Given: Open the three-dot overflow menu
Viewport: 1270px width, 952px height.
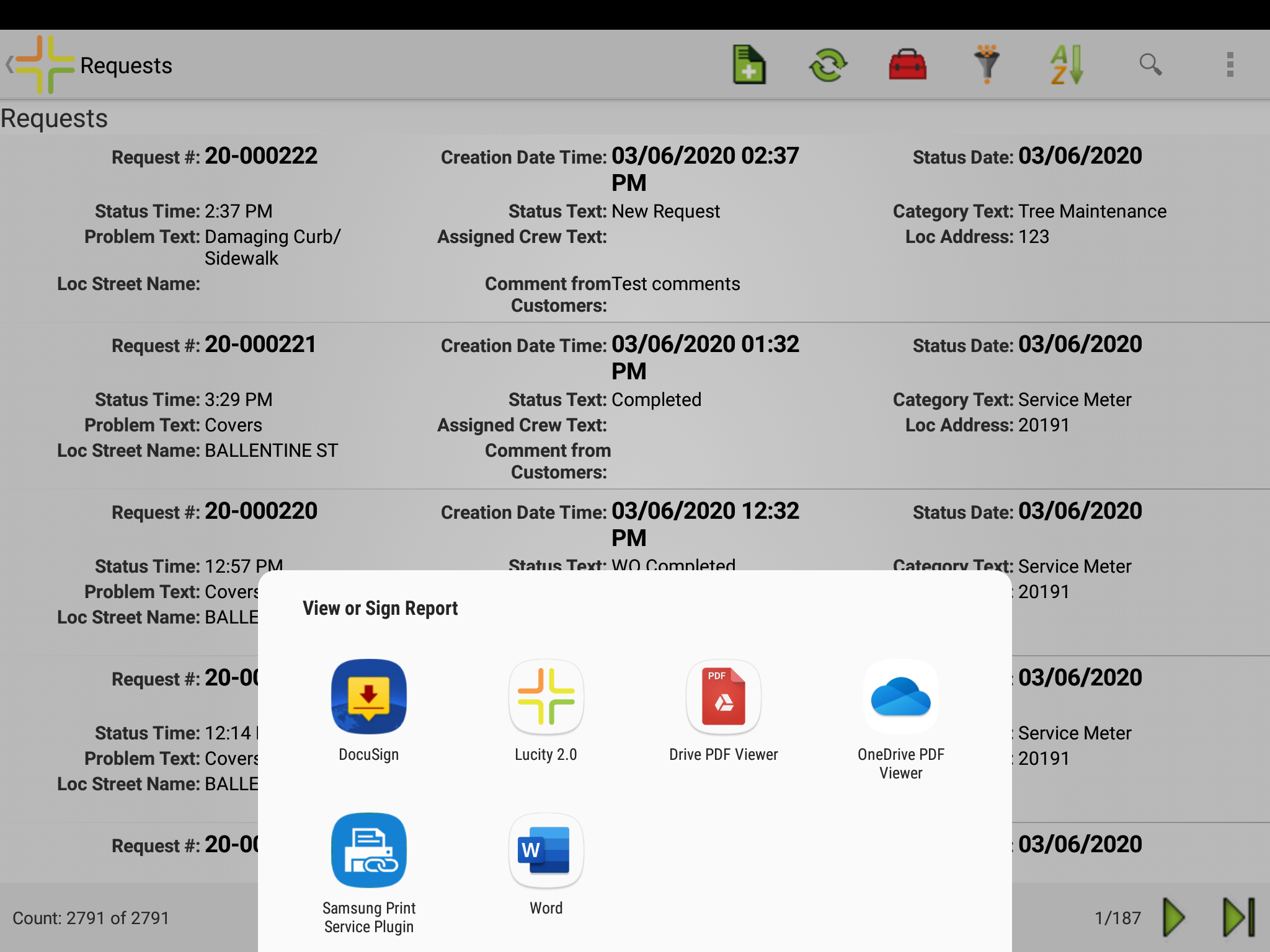Looking at the screenshot, I should [x=1230, y=64].
